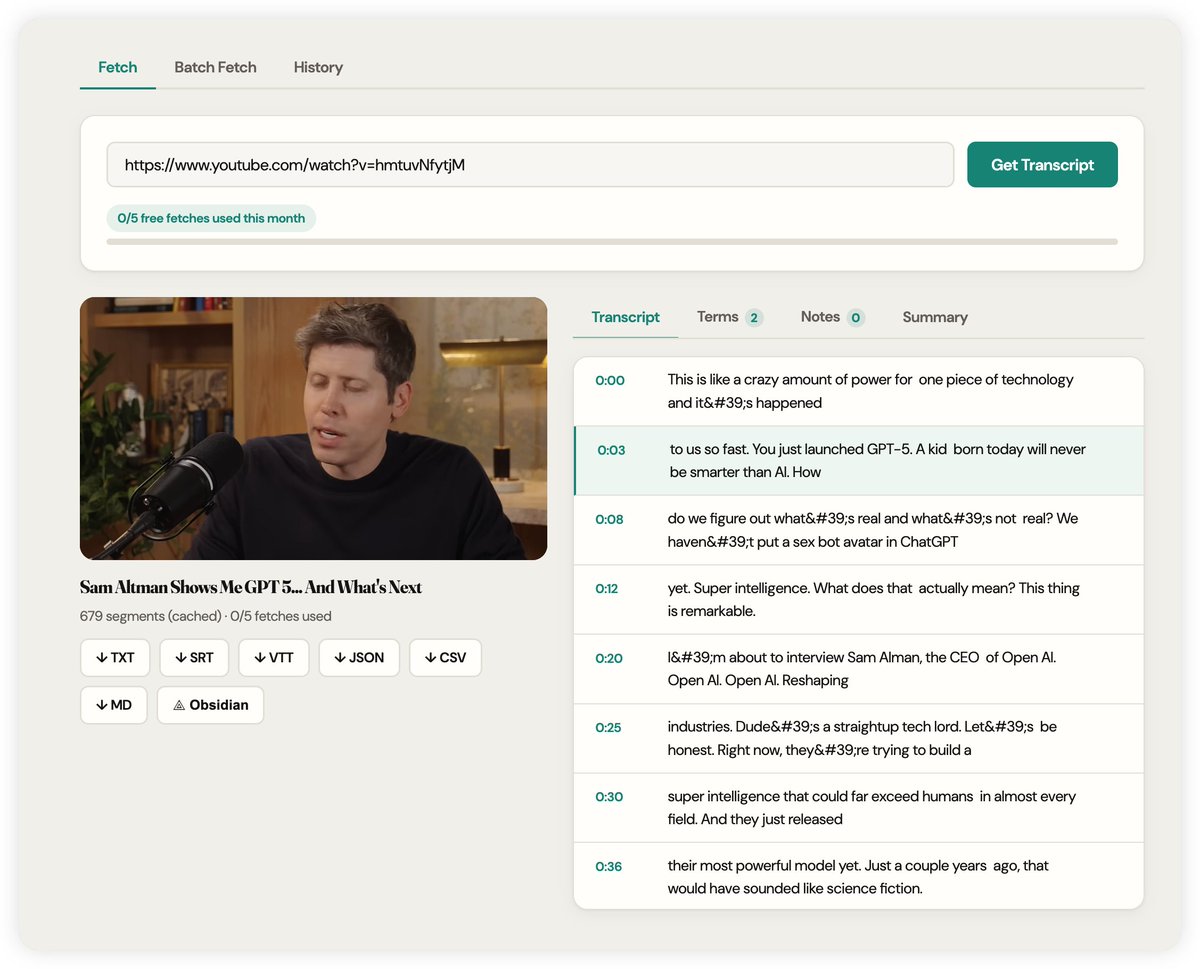Viewport: 1200px width, 969px height.
Task: Jump to the 0:12 timestamp
Action: pyautogui.click(x=607, y=588)
